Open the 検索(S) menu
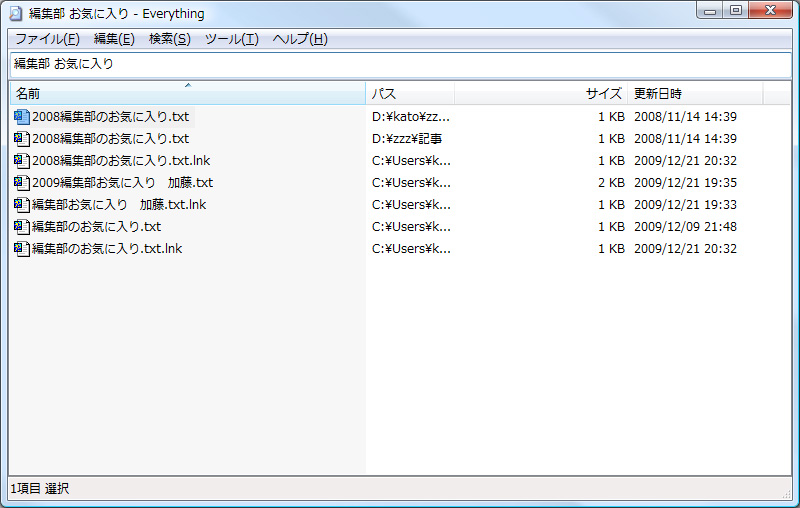The image size is (800, 508). tap(170, 39)
